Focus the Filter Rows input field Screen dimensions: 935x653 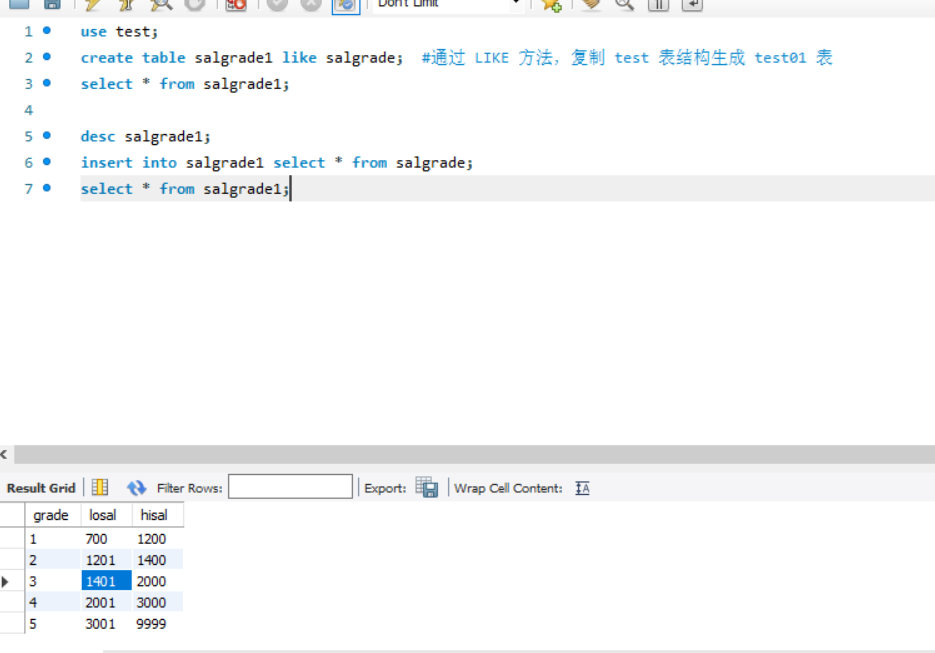coord(290,487)
